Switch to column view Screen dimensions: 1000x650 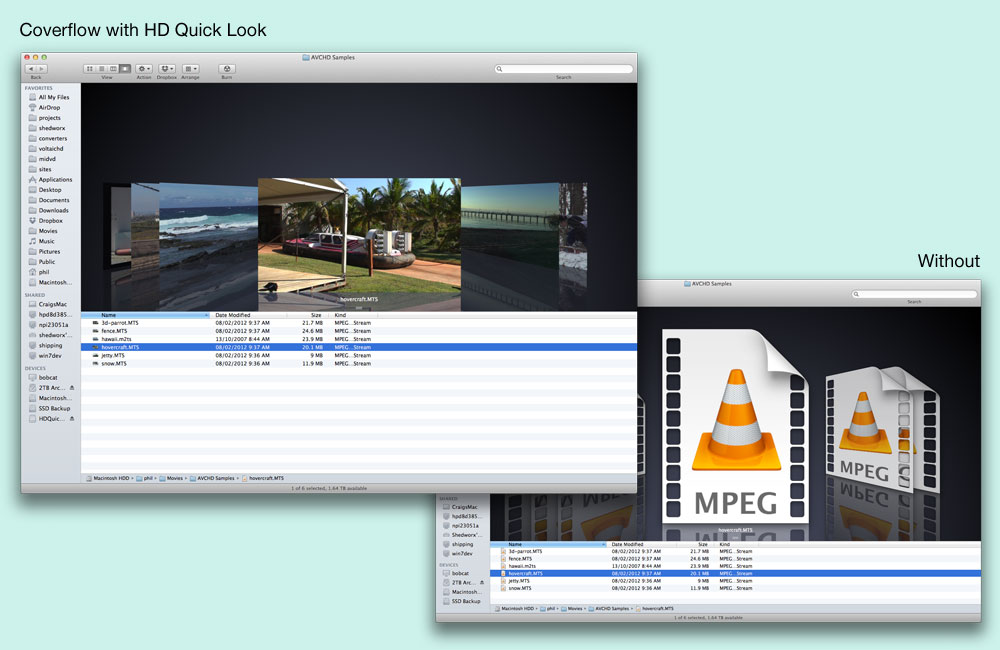114,69
